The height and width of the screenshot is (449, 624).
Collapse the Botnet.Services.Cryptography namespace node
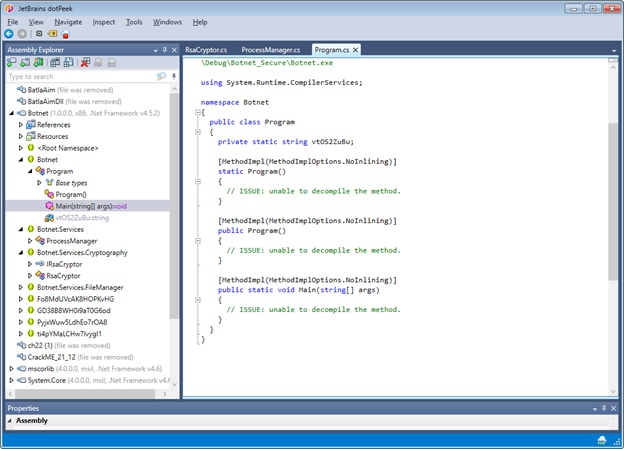[21, 252]
